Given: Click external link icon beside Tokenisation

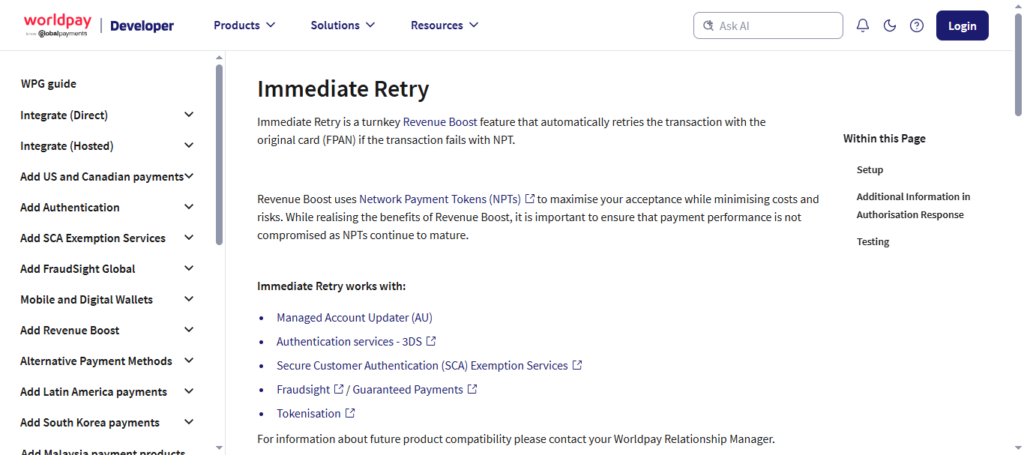Looking at the screenshot, I should [349, 413].
